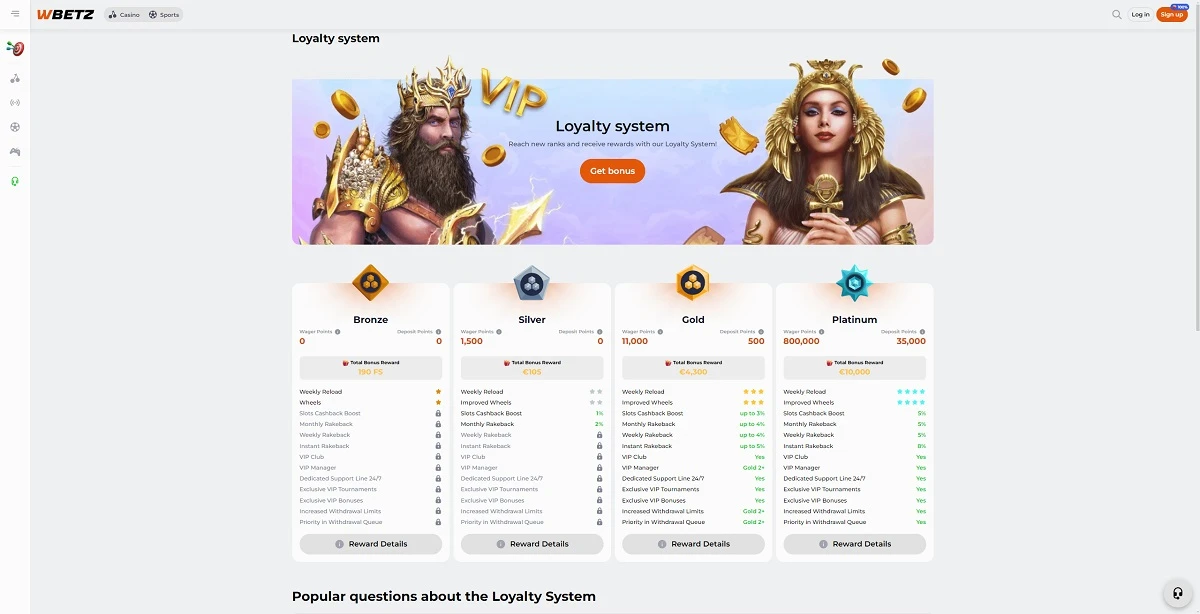The image size is (1200, 614).
Task: Open the live broadcast icon in sidebar
Action: tap(15, 102)
